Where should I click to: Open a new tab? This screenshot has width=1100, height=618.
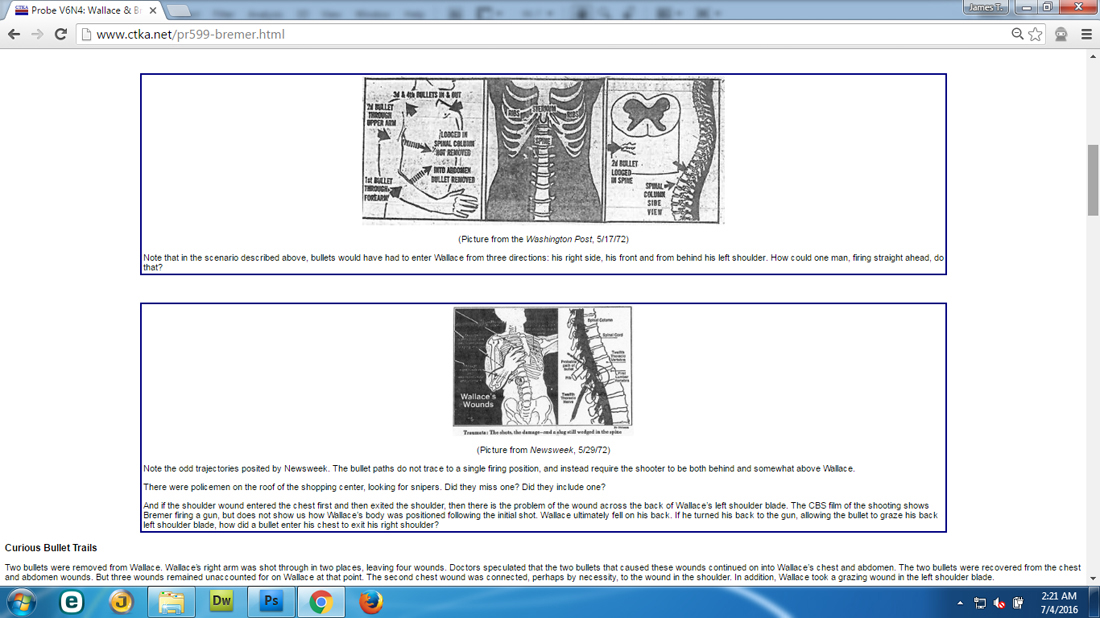click(180, 10)
